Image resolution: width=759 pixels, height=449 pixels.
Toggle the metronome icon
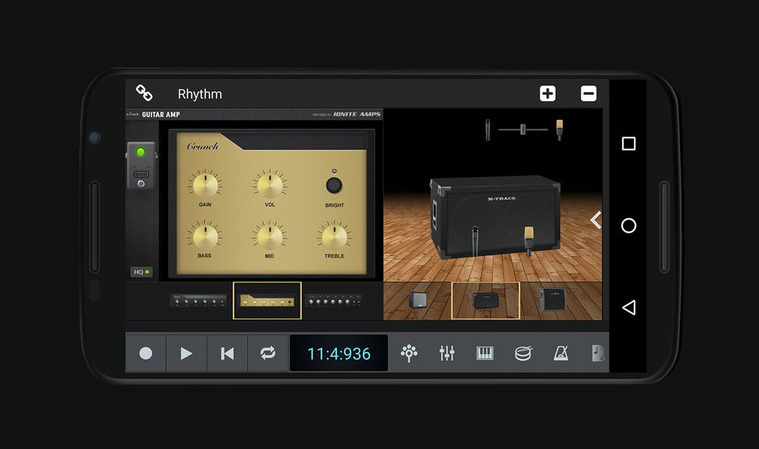pos(561,353)
